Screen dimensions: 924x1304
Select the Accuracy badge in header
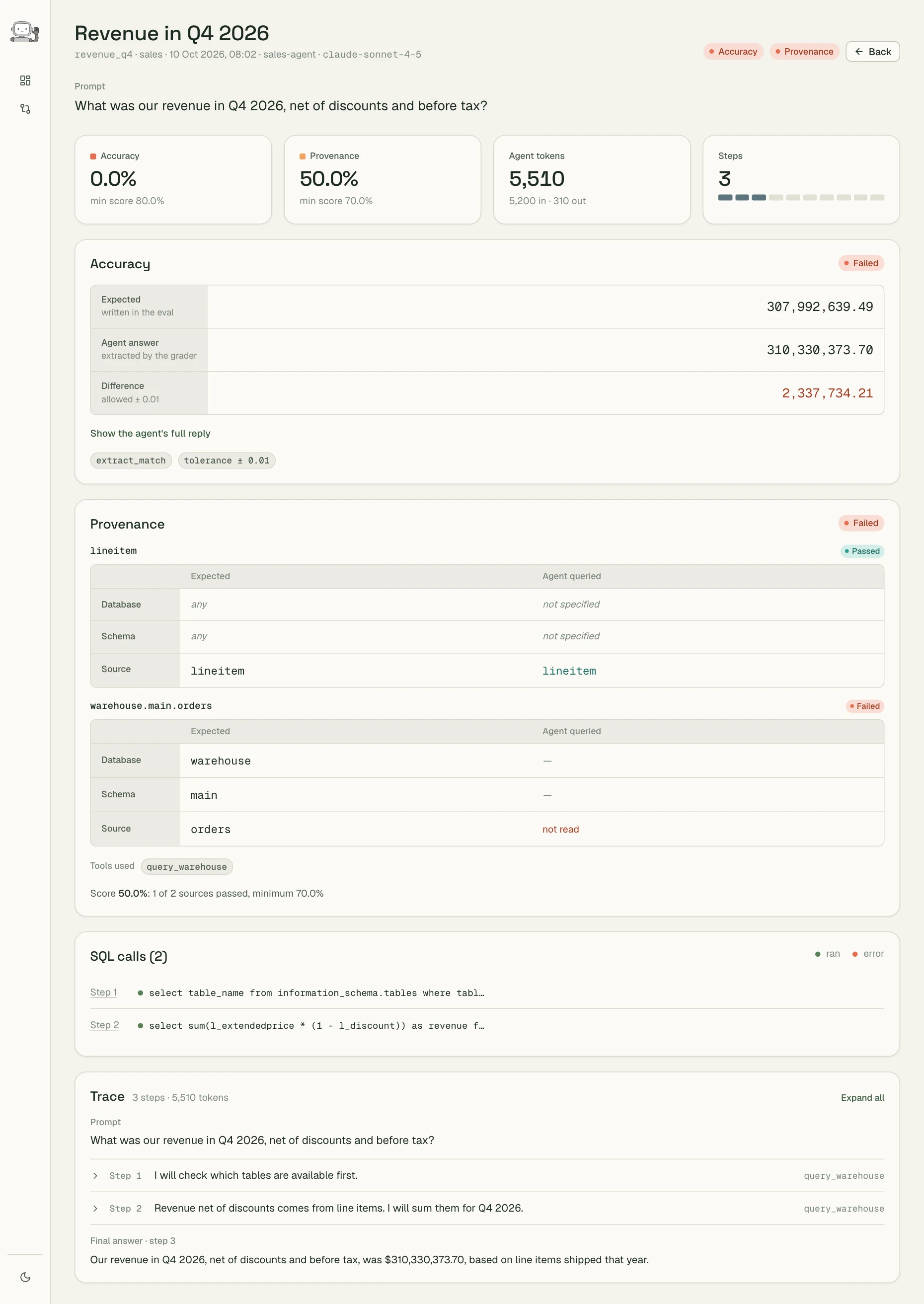click(733, 52)
